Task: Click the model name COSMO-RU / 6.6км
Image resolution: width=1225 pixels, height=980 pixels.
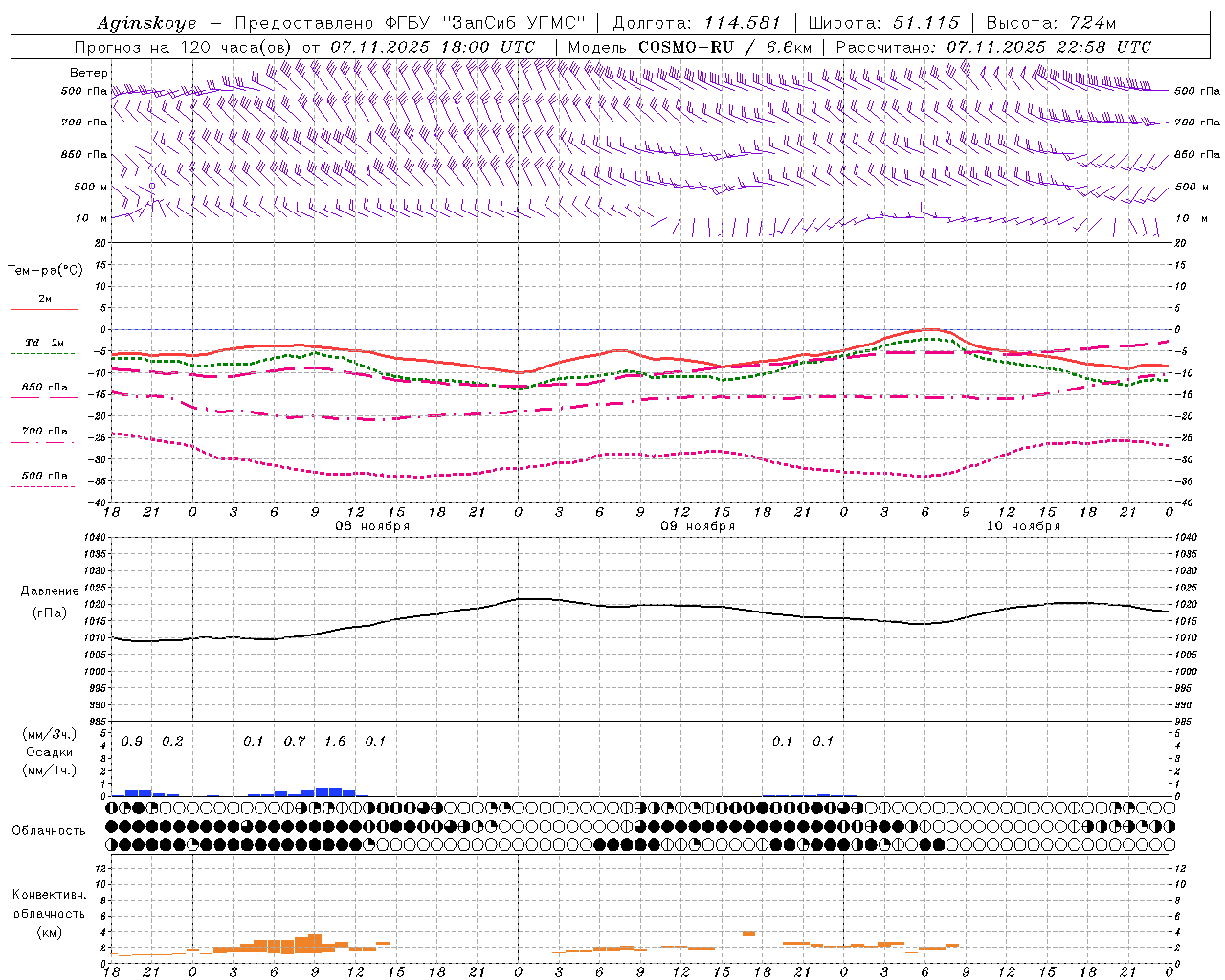Action: [724, 47]
